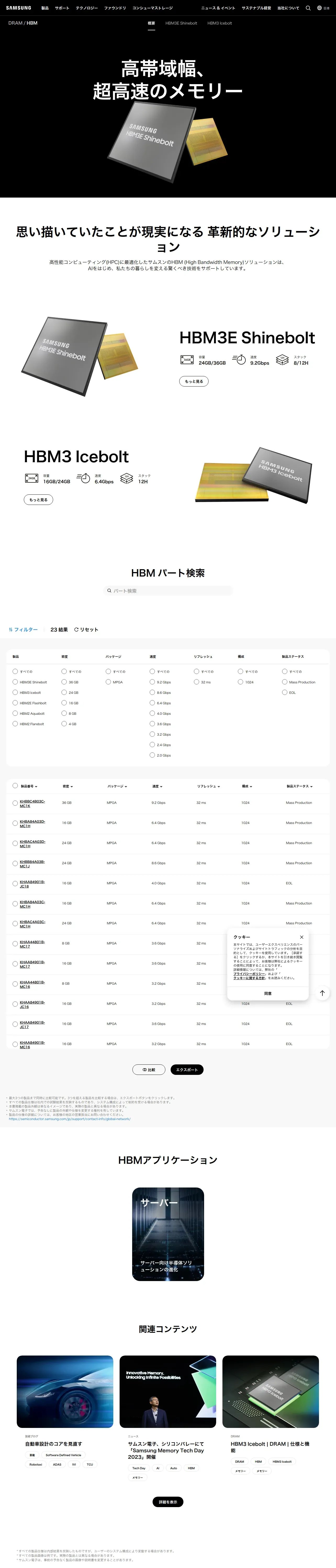
Task: Sort the table by 製品ステータス column
Action: pos(299,786)
